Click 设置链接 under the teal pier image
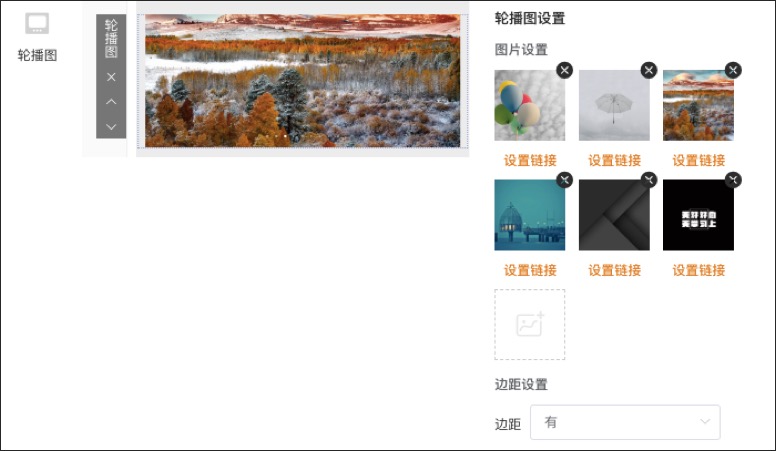 coord(530,270)
